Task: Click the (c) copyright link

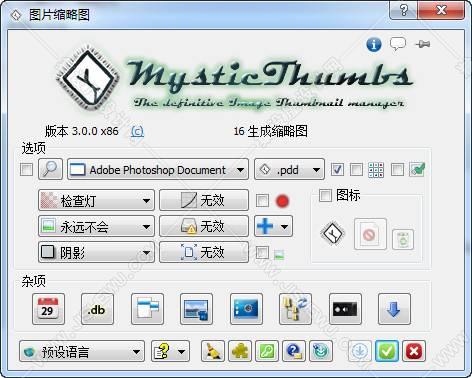Action: 137,132
